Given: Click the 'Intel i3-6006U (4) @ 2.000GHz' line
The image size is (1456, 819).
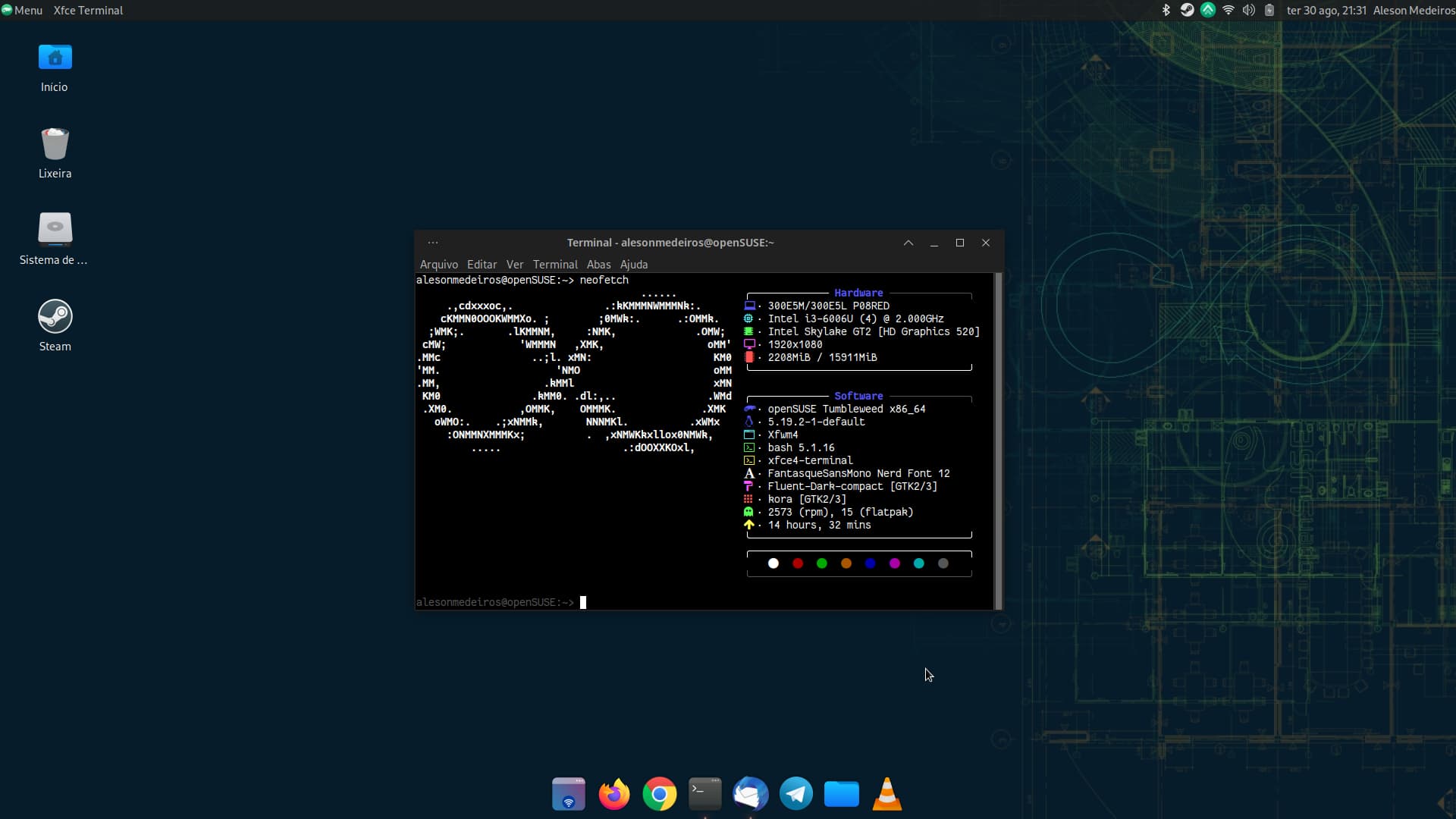Looking at the screenshot, I should tap(855, 318).
